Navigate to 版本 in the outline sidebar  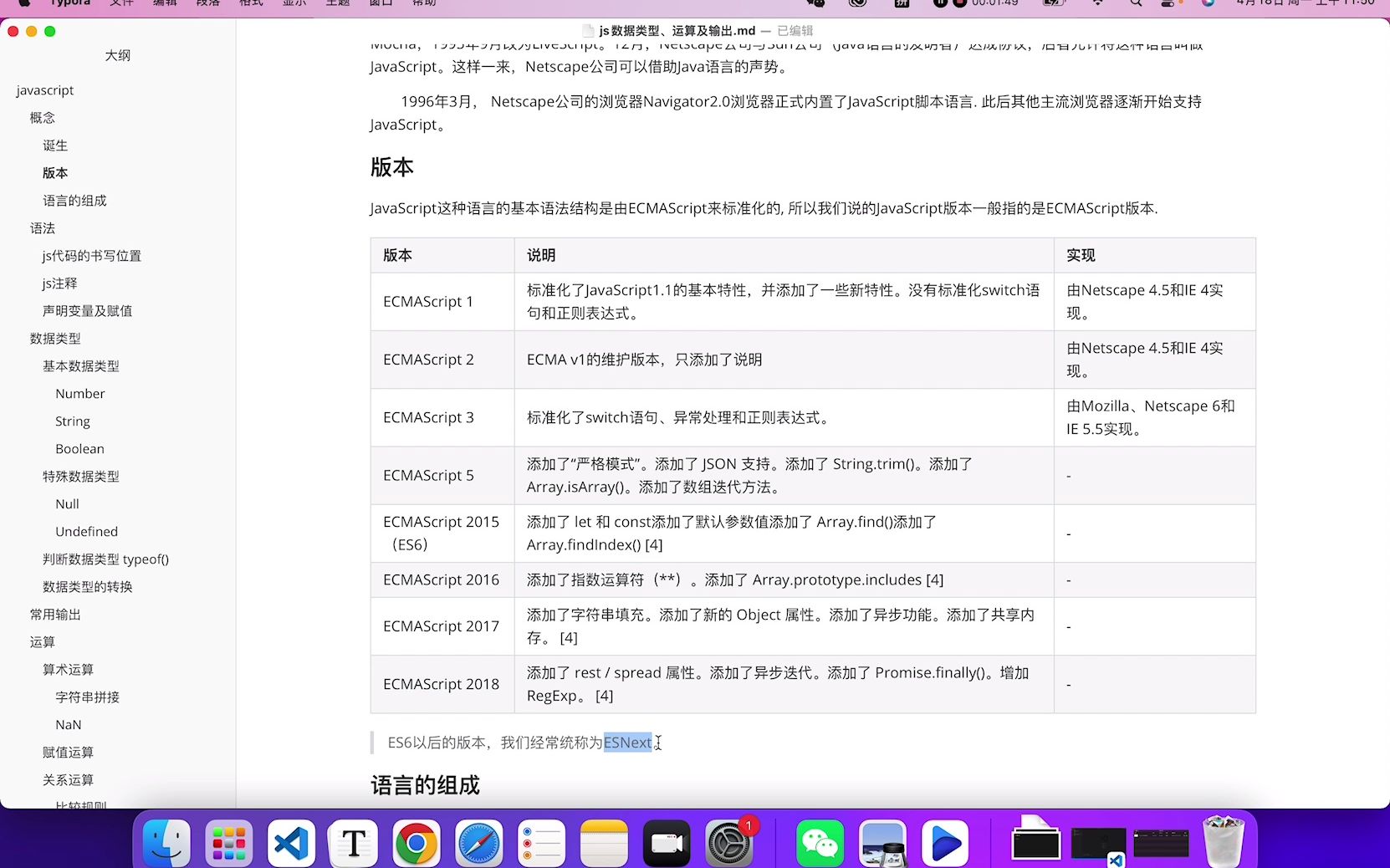coord(54,172)
